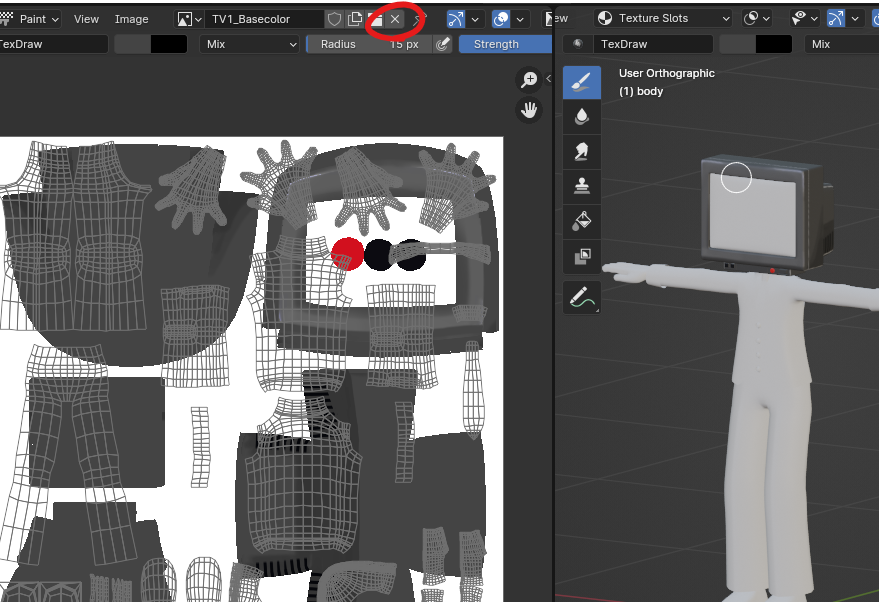Select the Clone stamp tool
Viewport: 879px width, 602px height.
click(x=582, y=186)
